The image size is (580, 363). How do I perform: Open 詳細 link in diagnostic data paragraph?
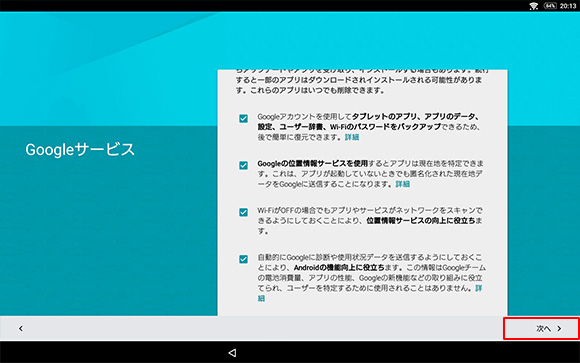click(479, 288)
